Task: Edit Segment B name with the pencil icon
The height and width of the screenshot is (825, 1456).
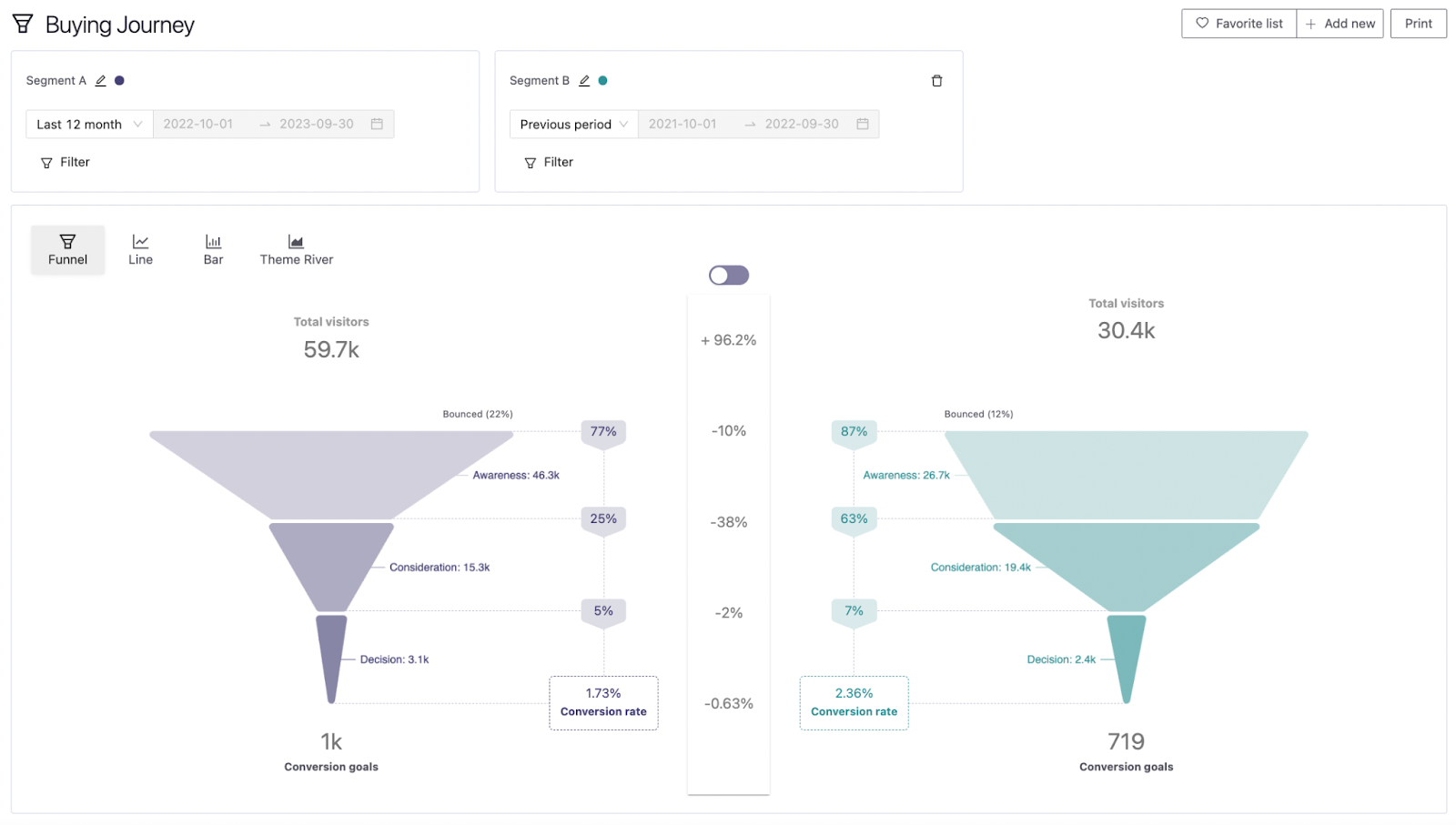Action: pos(585,80)
